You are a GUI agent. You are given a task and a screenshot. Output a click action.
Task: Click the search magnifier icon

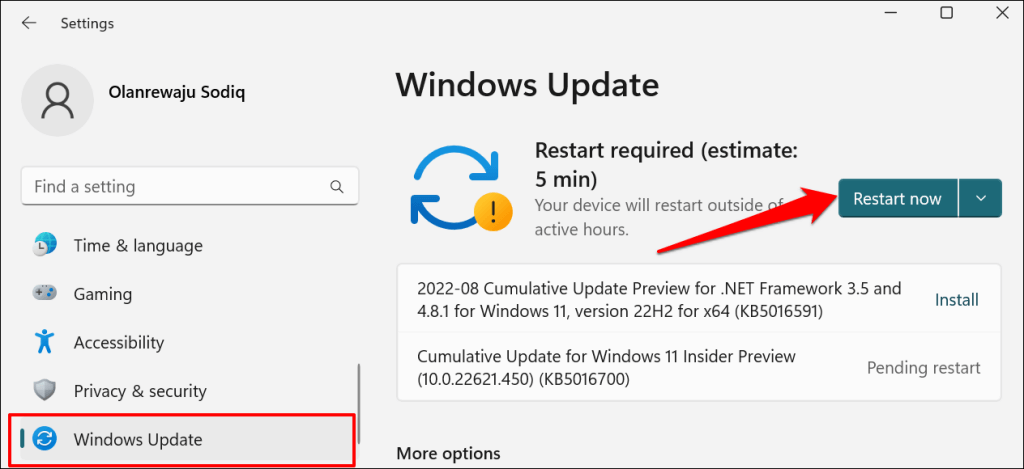[x=337, y=187]
